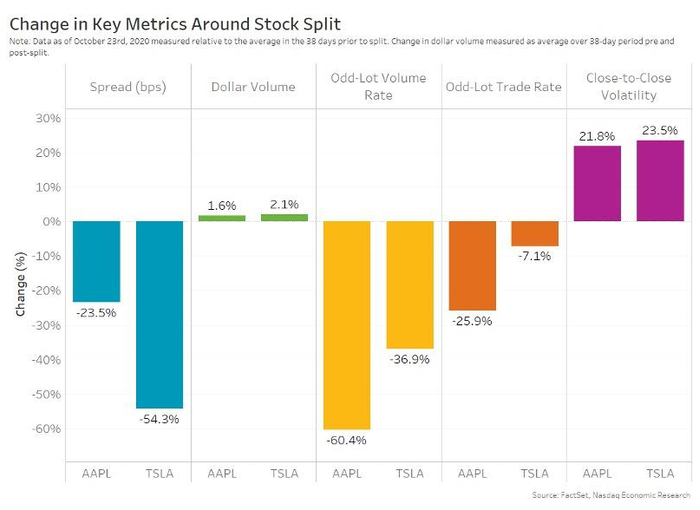700x510 pixels.
Task: Click the Change (%) y-axis label
Action: tap(19, 285)
